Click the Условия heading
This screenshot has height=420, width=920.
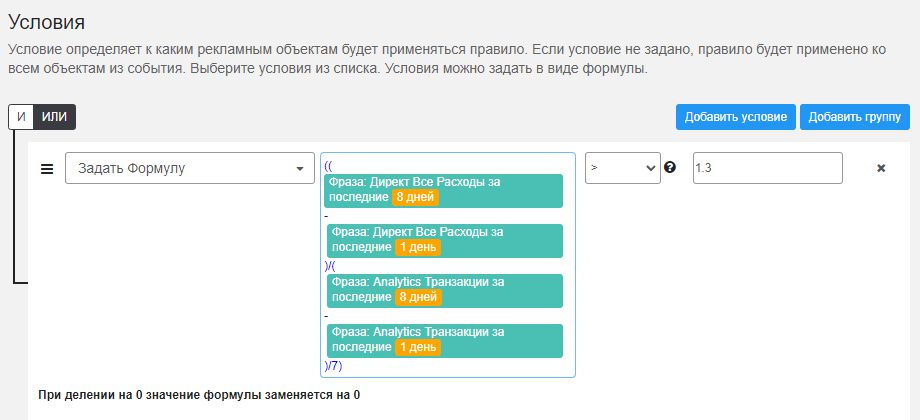coord(47,22)
